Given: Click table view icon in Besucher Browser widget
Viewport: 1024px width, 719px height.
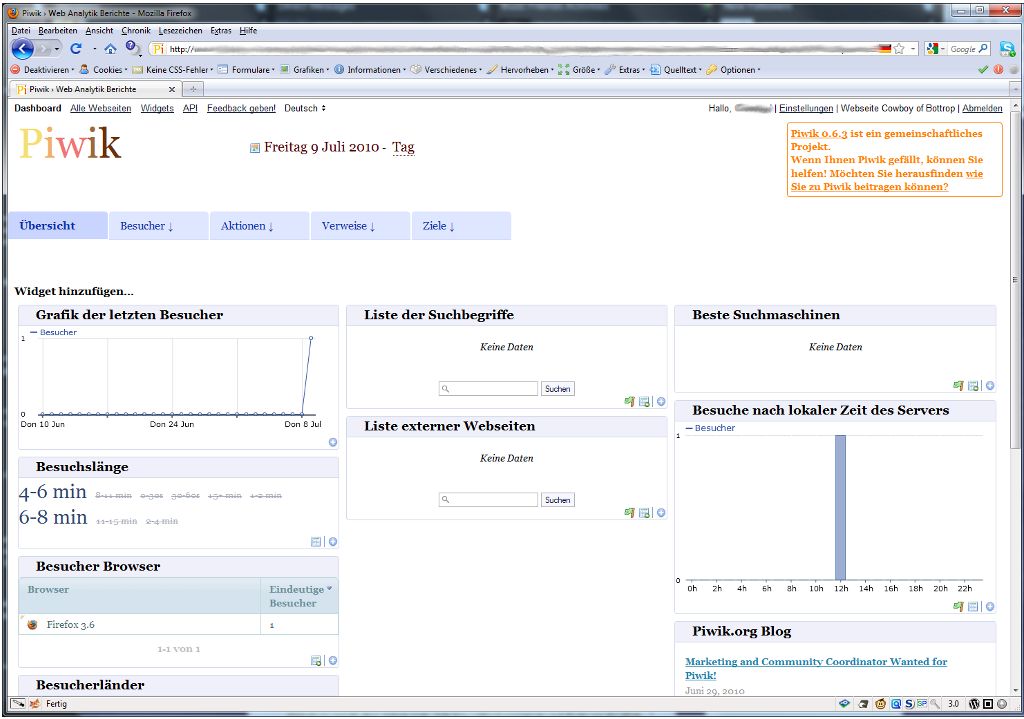Looking at the screenshot, I should pos(316,660).
